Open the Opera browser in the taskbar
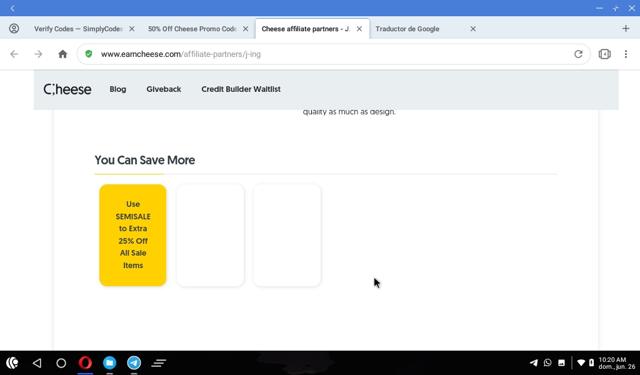 point(85,362)
